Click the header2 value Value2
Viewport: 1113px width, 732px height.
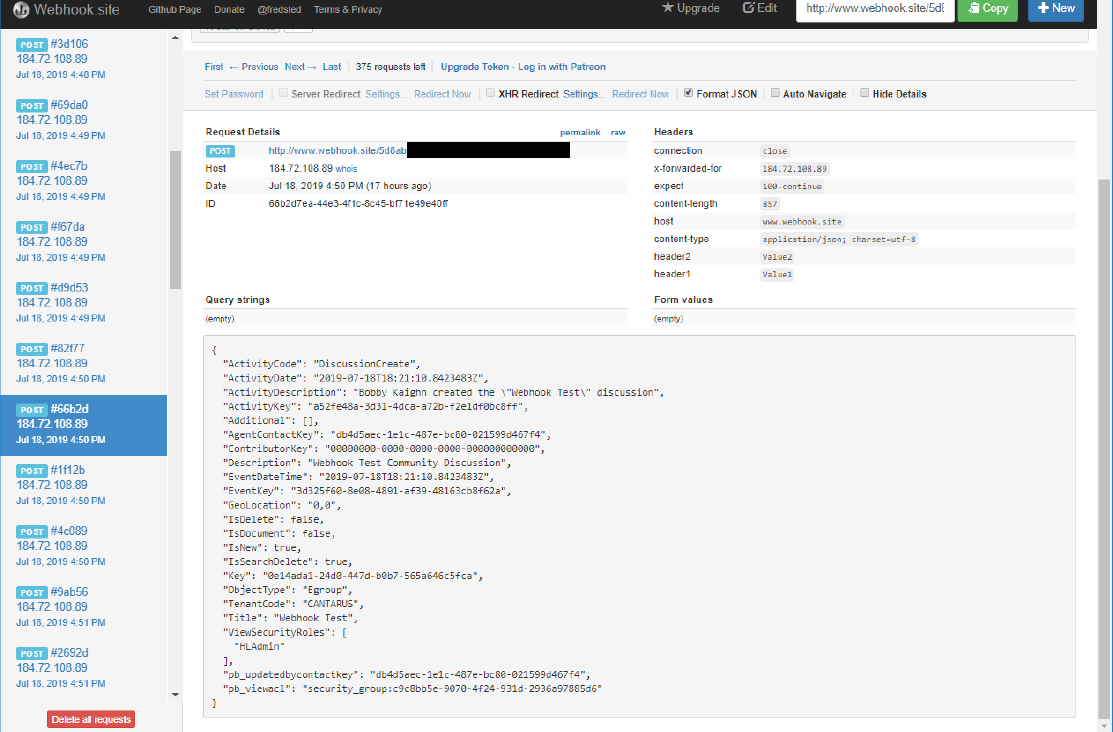click(777, 257)
